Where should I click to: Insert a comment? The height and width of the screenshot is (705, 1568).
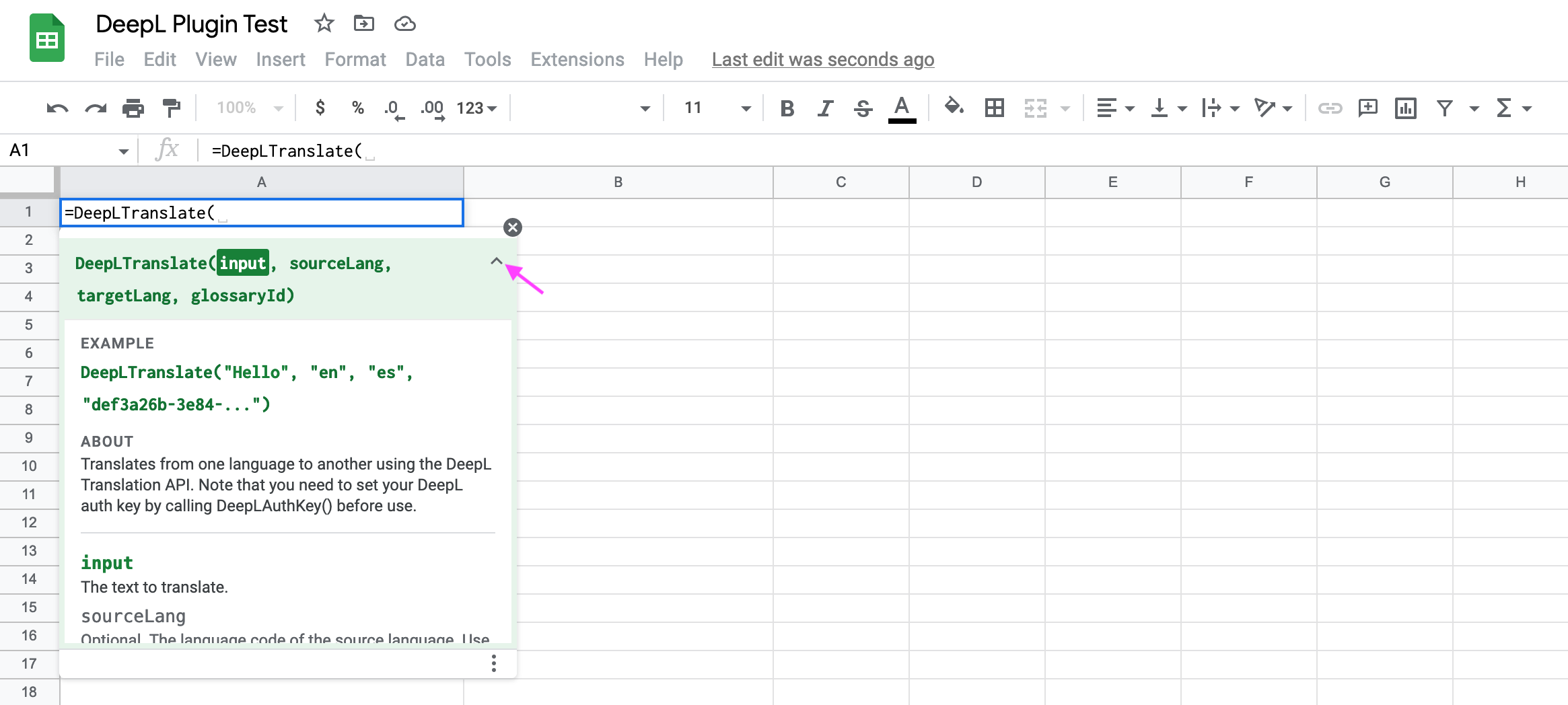coord(1367,108)
